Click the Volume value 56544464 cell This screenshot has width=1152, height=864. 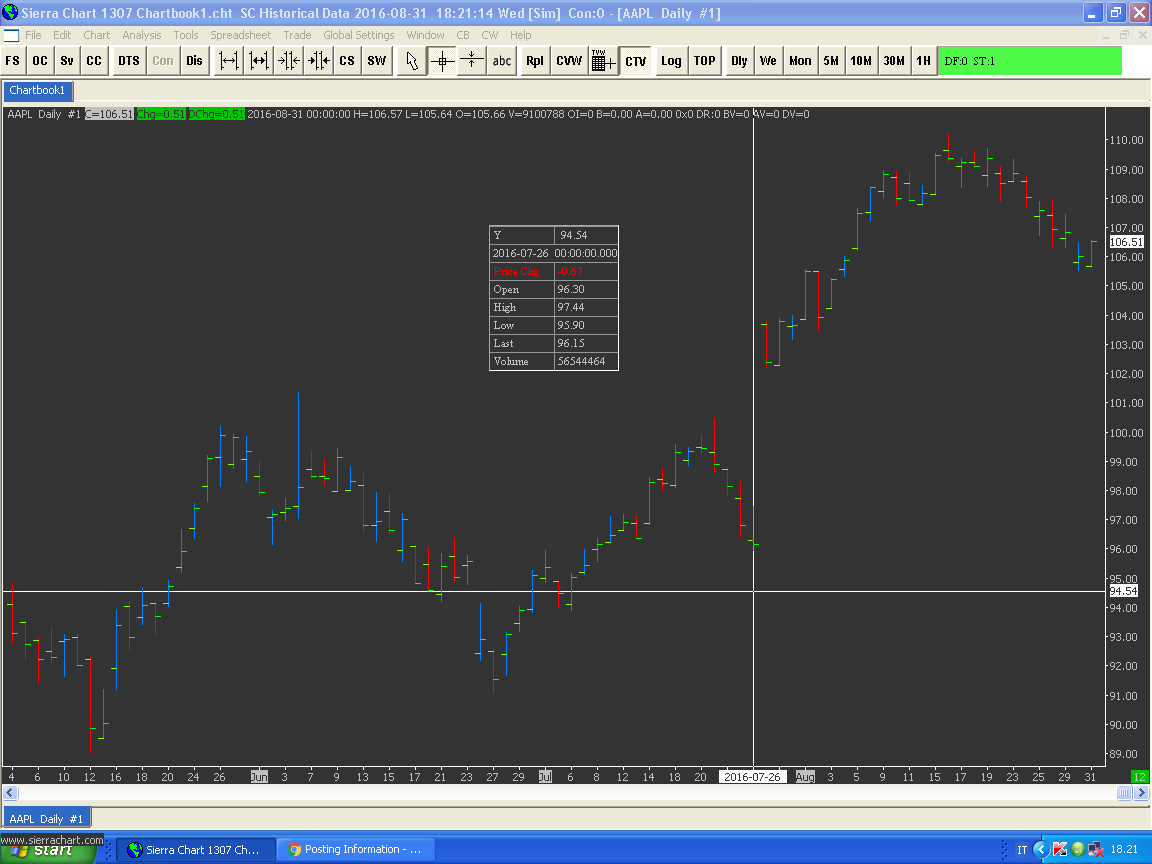pos(586,361)
